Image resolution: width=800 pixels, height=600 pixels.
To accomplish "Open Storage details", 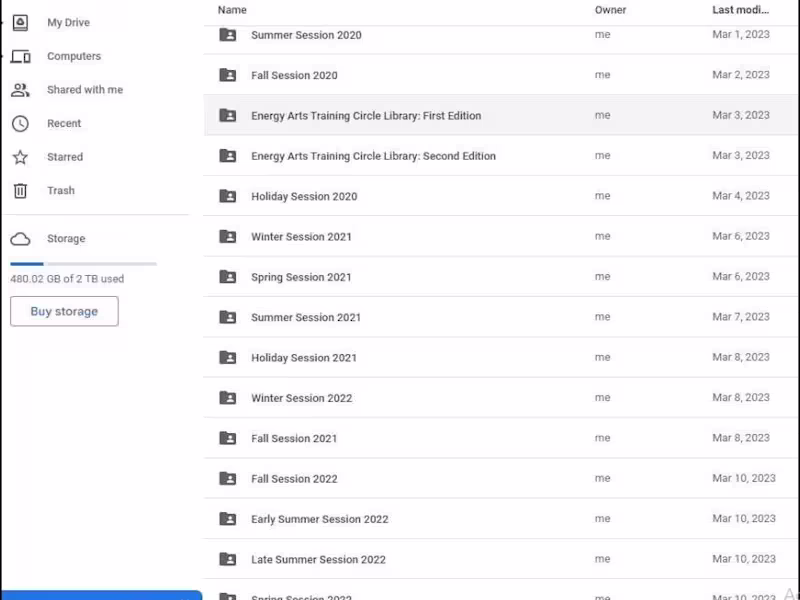I will (66, 238).
